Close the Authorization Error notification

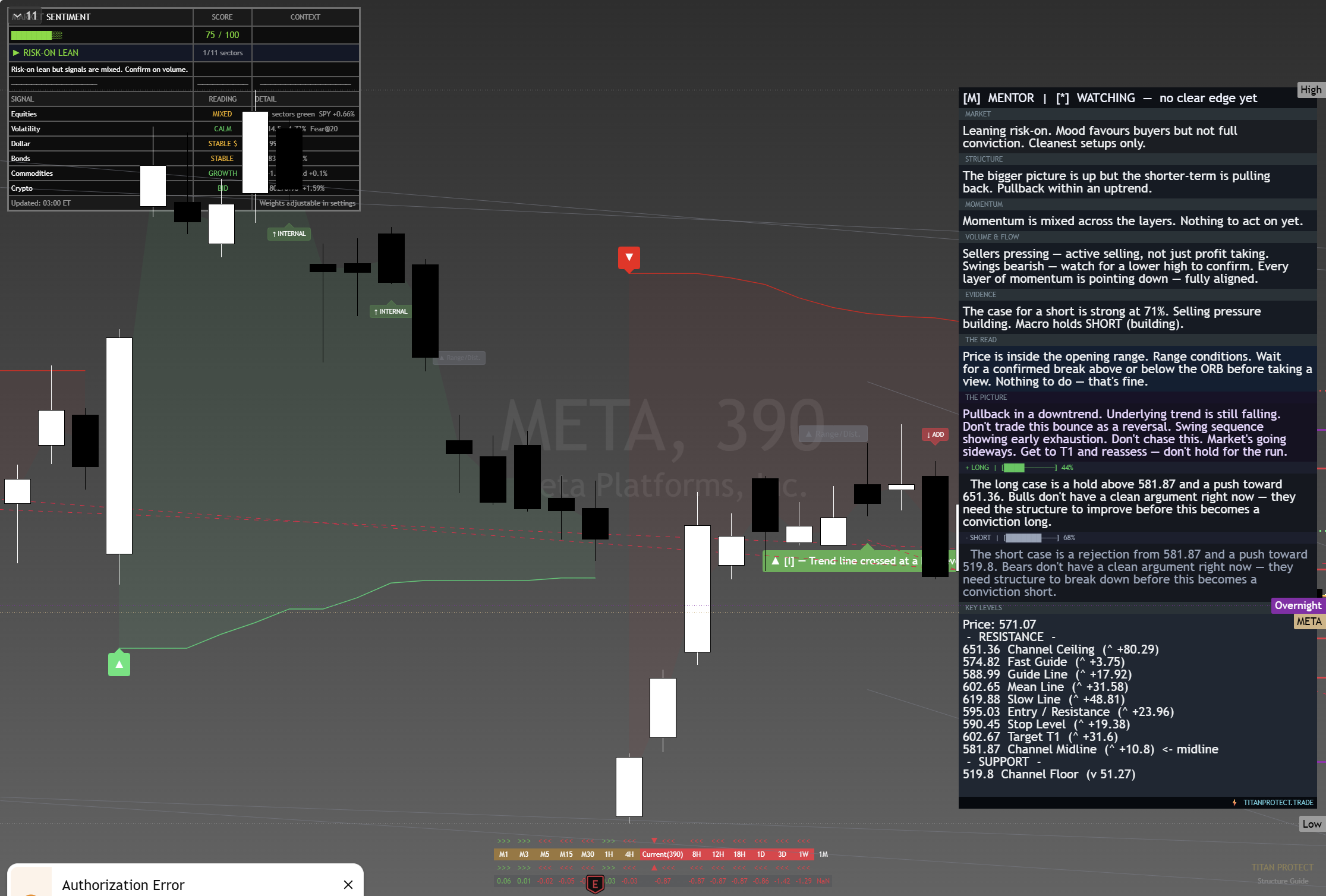(348, 885)
